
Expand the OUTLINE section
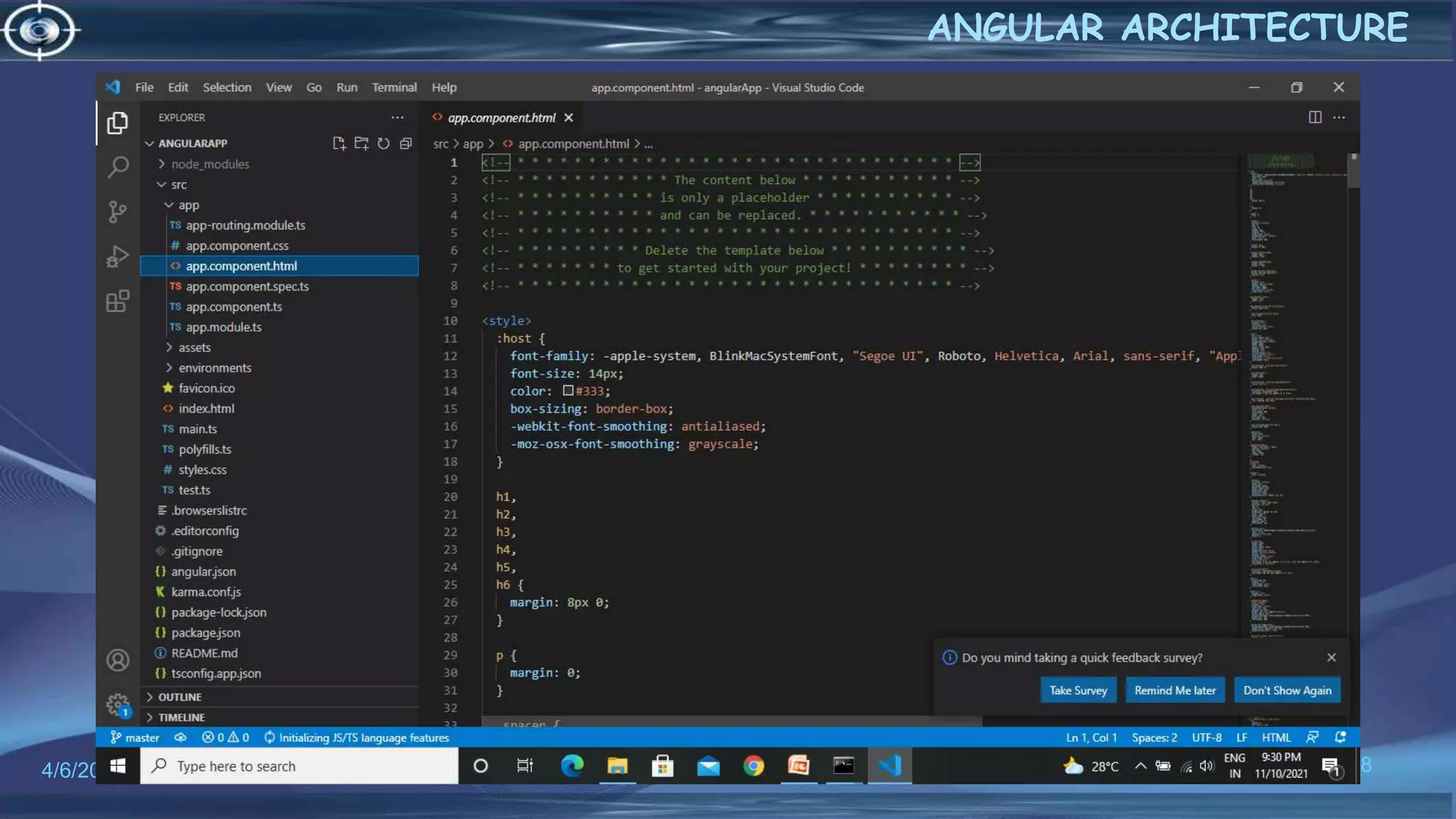pos(280,697)
